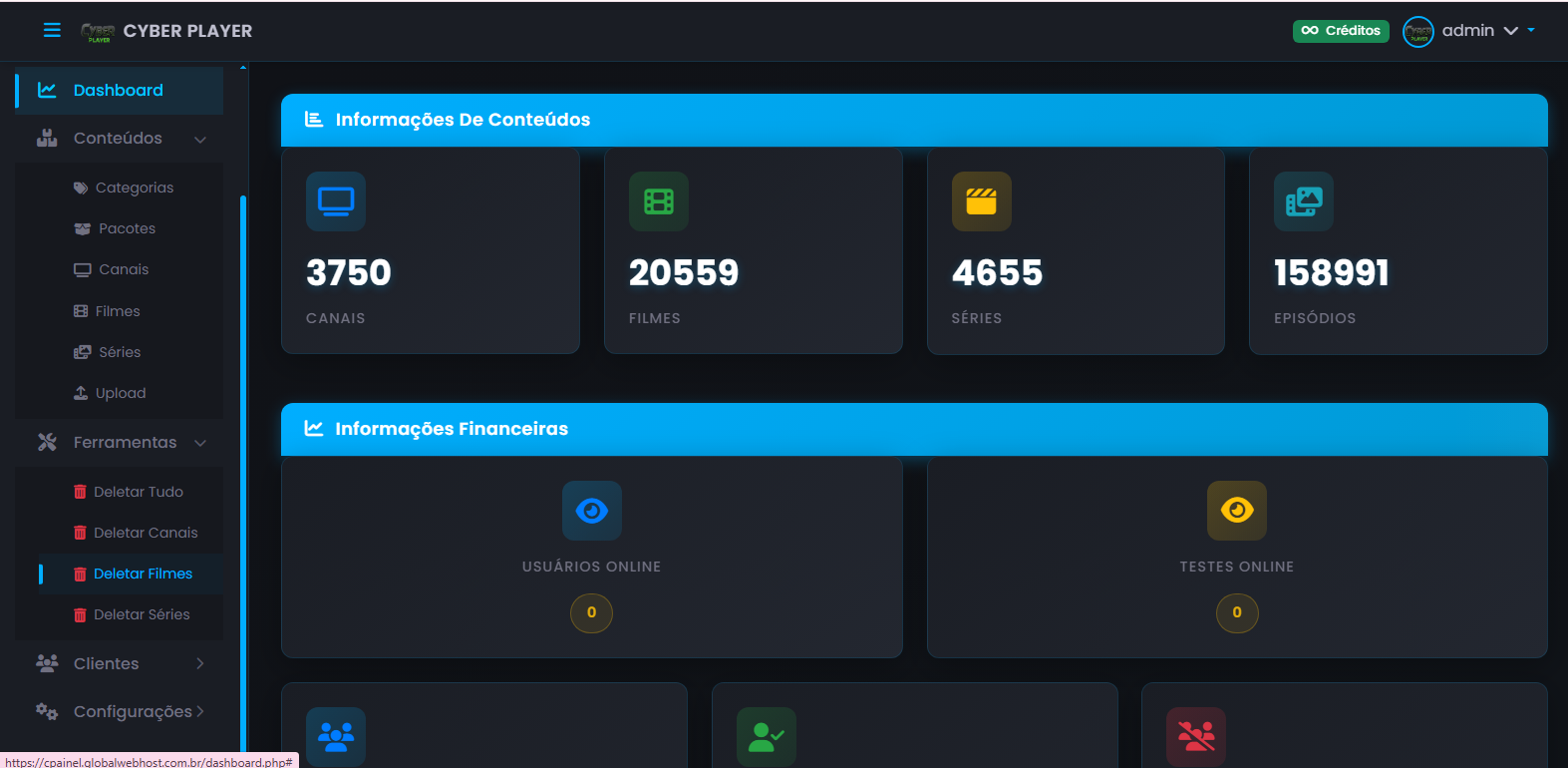Click the red crossed-out users icon
Image resolution: width=1568 pixels, height=768 pixels.
[1196, 736]
